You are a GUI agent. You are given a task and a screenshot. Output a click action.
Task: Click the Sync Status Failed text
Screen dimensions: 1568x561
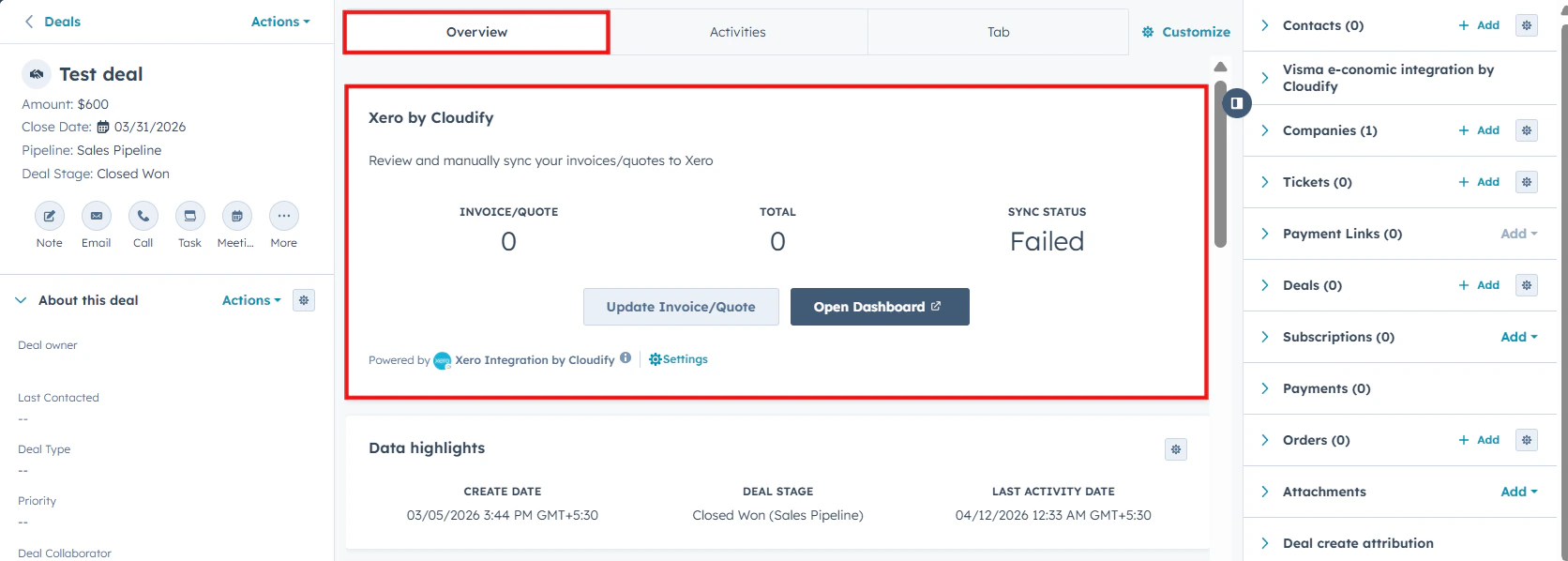point(1047,241)
